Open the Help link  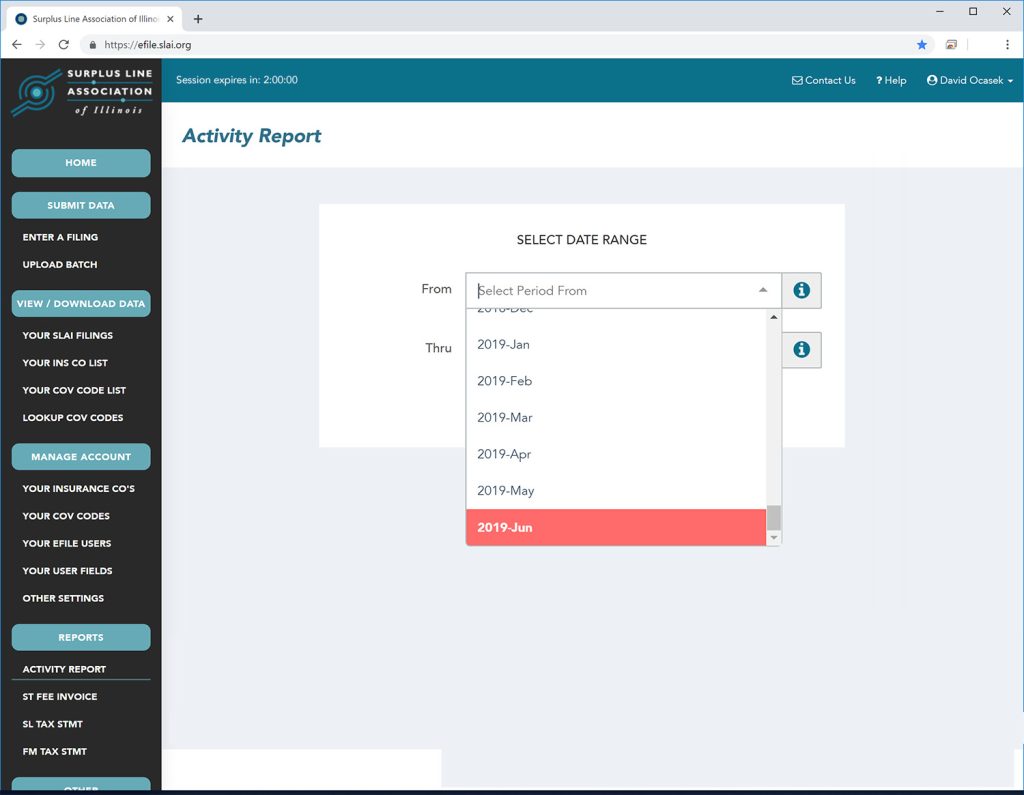click(x=891, y=80)
